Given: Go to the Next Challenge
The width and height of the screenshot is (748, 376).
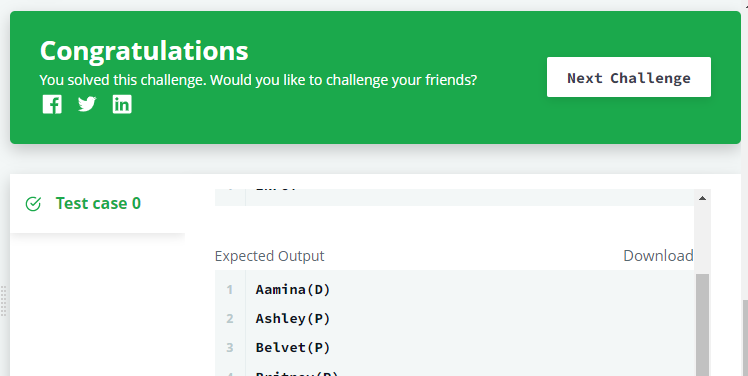Looking at the screenshot, I should click(629, 77).
